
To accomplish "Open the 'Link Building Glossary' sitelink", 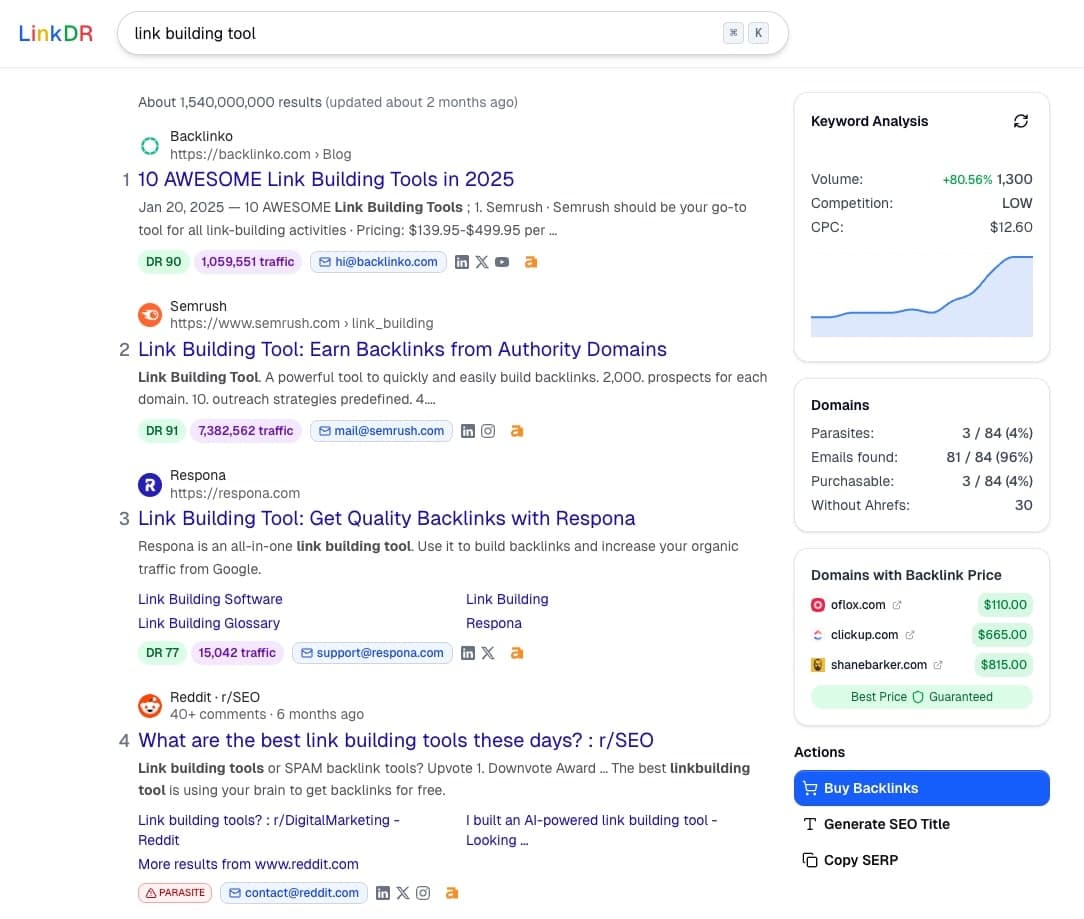I will point(209,623).
